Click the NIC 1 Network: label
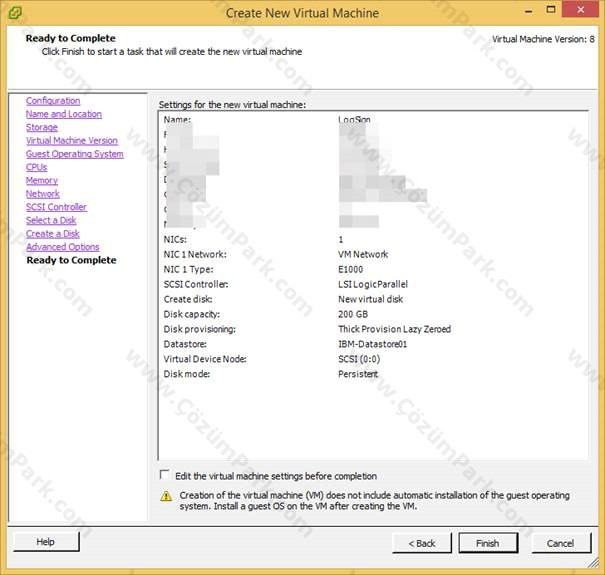This screenshot has height=575, width=605. [x=195, y=254]
